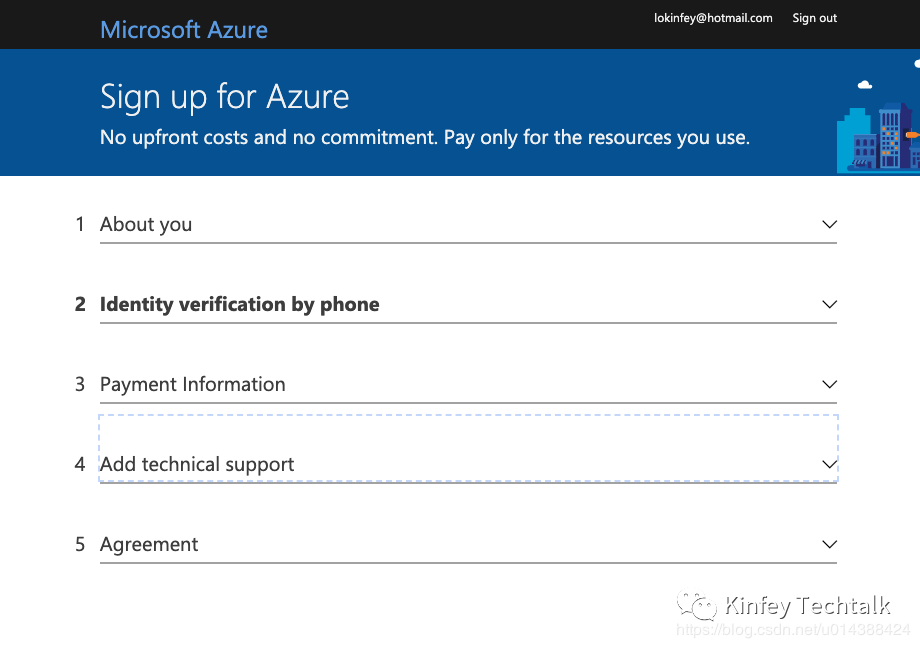
Task: Click the blog.csdn.net URL text
Action: pos(793,630)
